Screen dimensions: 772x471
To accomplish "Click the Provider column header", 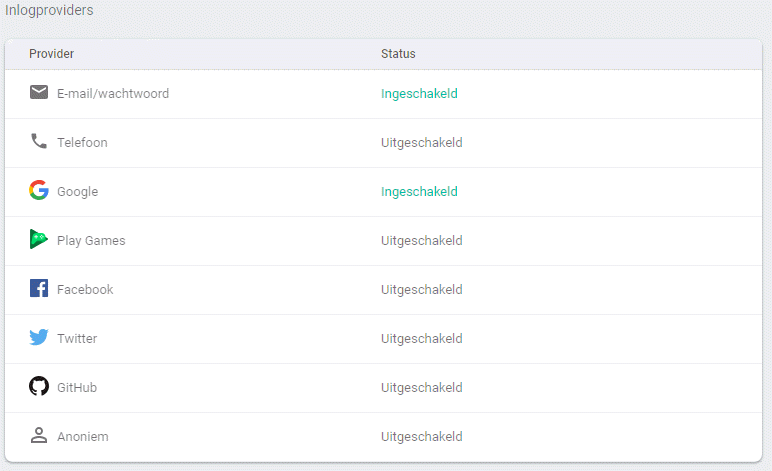I will [51, 54].
